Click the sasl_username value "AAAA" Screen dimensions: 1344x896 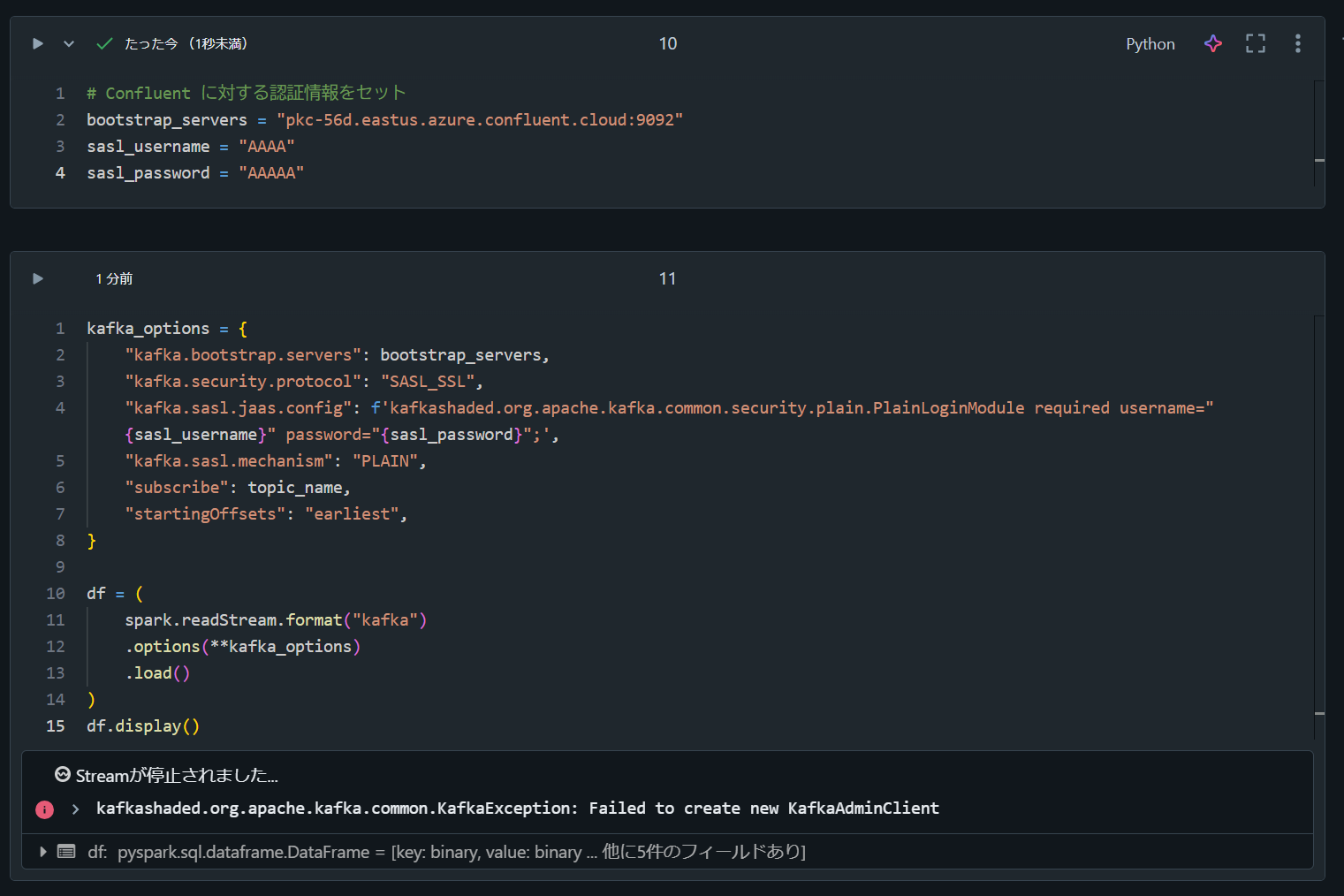[267, 146]
